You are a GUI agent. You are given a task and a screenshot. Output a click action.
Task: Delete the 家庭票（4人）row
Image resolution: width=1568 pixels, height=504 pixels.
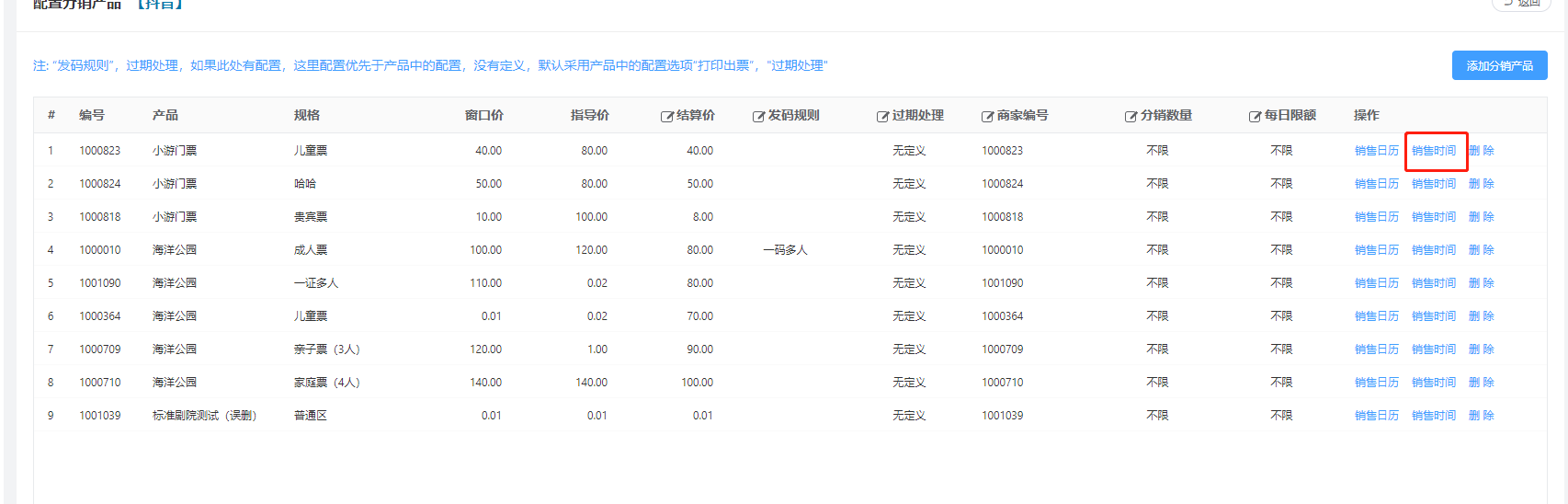[x=1481, y=383]
